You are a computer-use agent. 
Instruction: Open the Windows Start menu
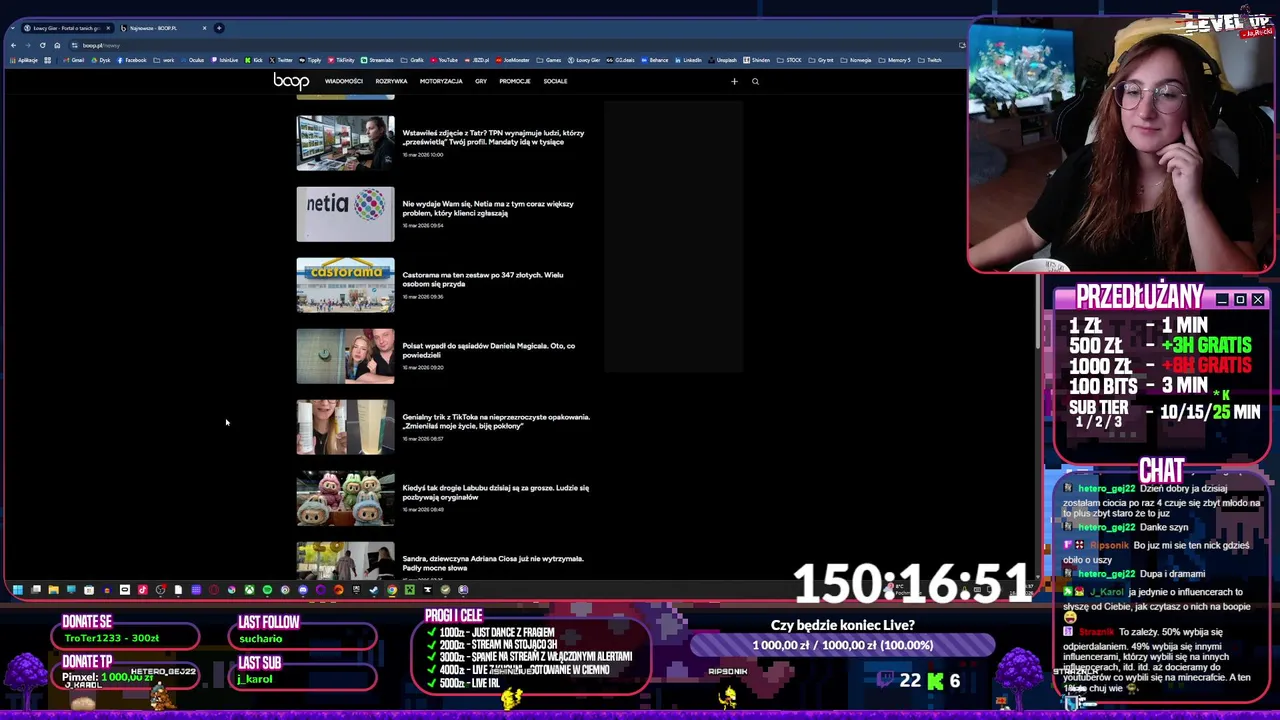tap(17, 590)
